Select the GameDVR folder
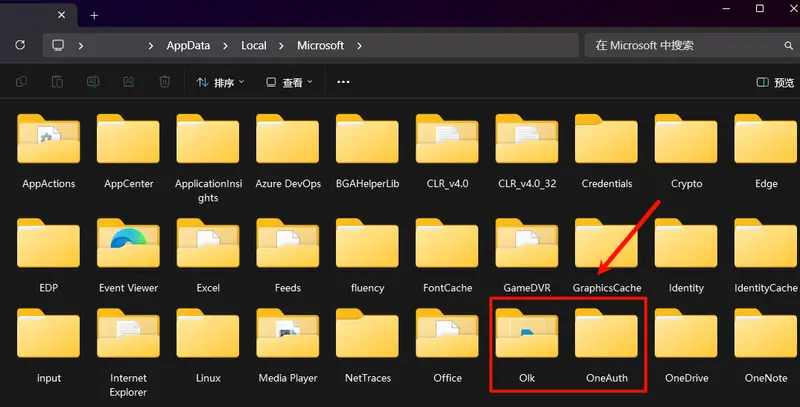The width and height of the screenshot is (800, 407). click(527, 256)
